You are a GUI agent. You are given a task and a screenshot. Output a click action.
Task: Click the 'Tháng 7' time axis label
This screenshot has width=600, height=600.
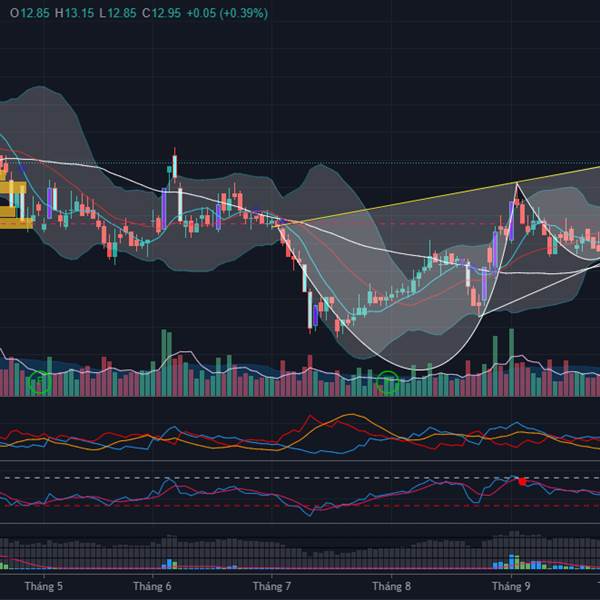272,586
